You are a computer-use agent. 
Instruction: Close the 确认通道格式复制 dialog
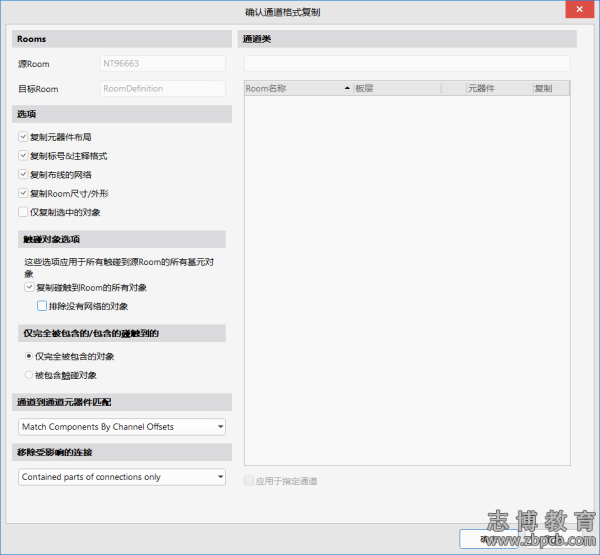click(579, 9)
